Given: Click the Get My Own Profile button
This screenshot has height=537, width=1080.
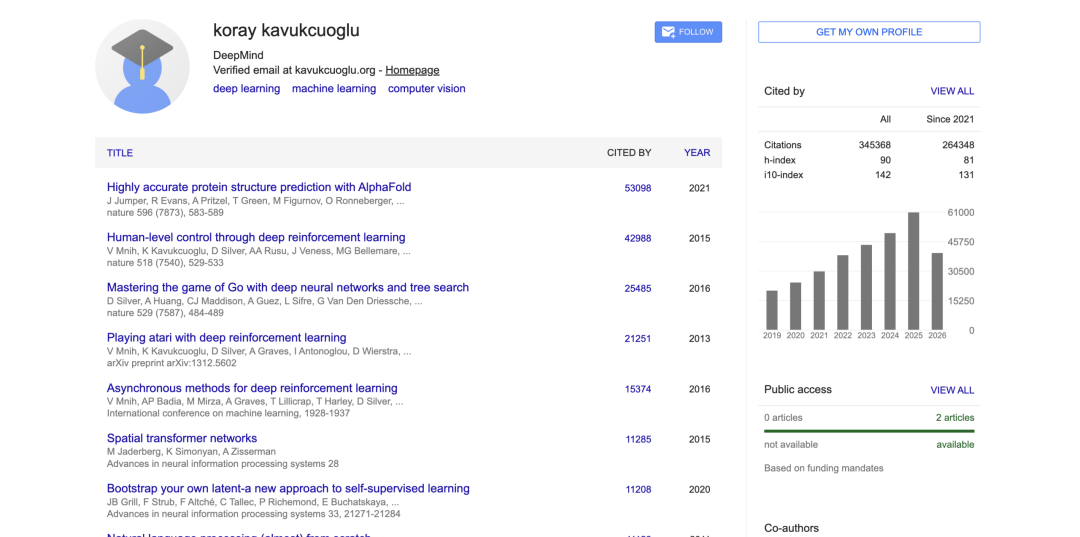Looking at the screenshot, I should coord(869,32).
